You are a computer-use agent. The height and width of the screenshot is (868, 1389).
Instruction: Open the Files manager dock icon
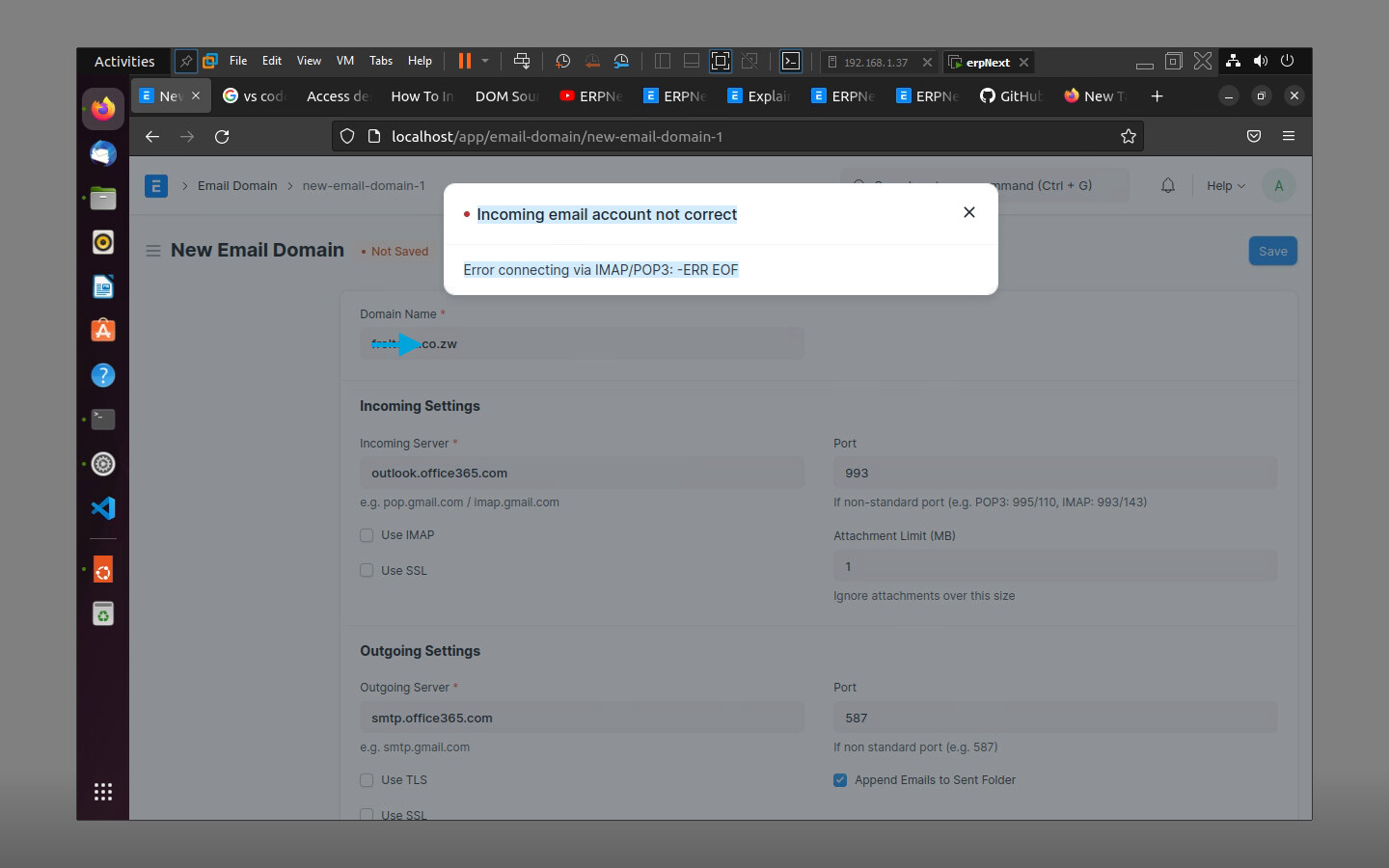[103, 198]
